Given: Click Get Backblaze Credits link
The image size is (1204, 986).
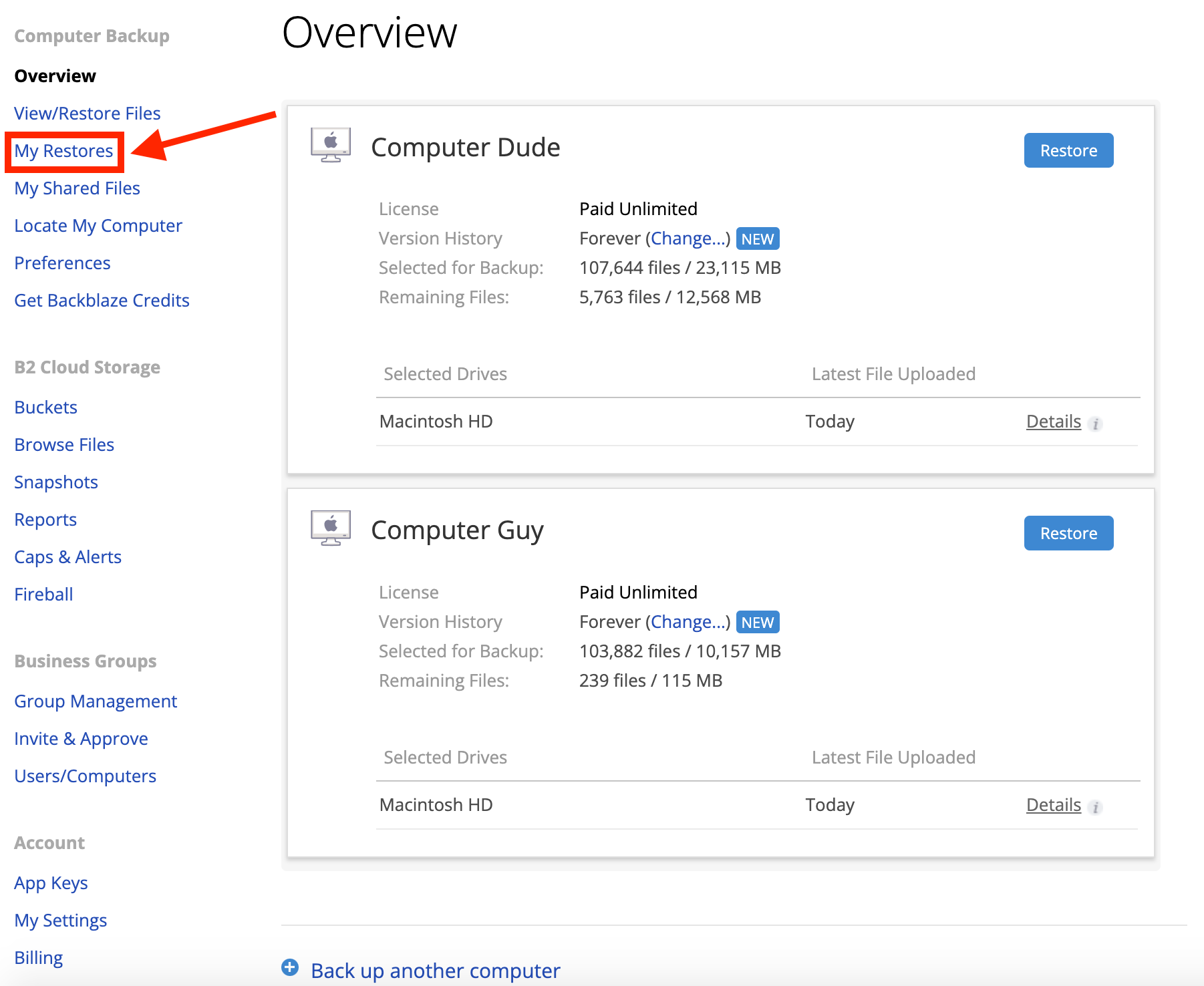Looking at the screenshot, I should tap(102, 301).
